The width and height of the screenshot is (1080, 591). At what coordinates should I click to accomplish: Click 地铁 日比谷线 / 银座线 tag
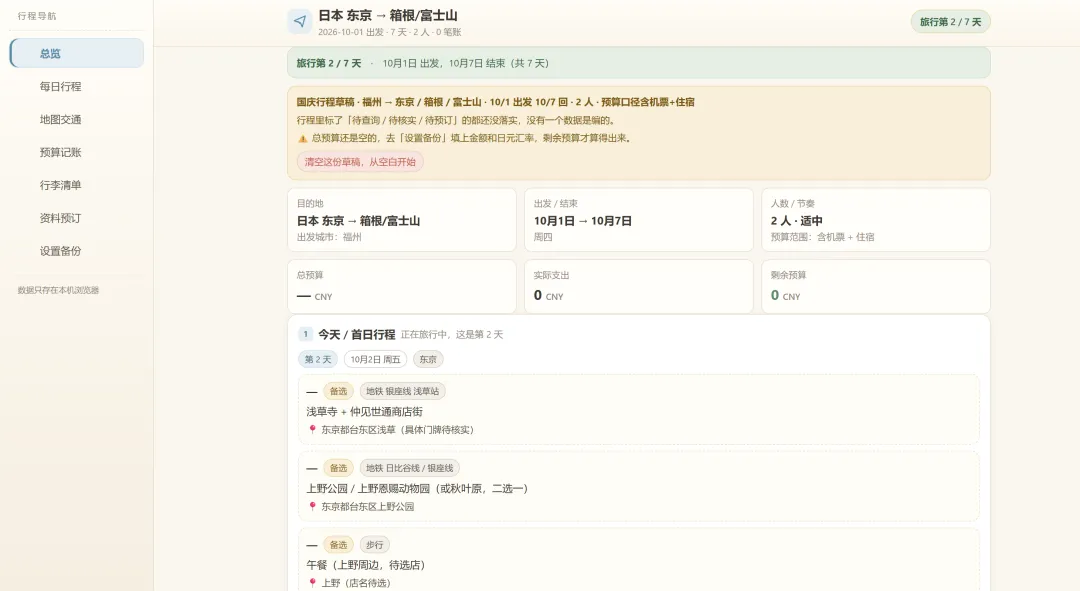click(409, 468)
